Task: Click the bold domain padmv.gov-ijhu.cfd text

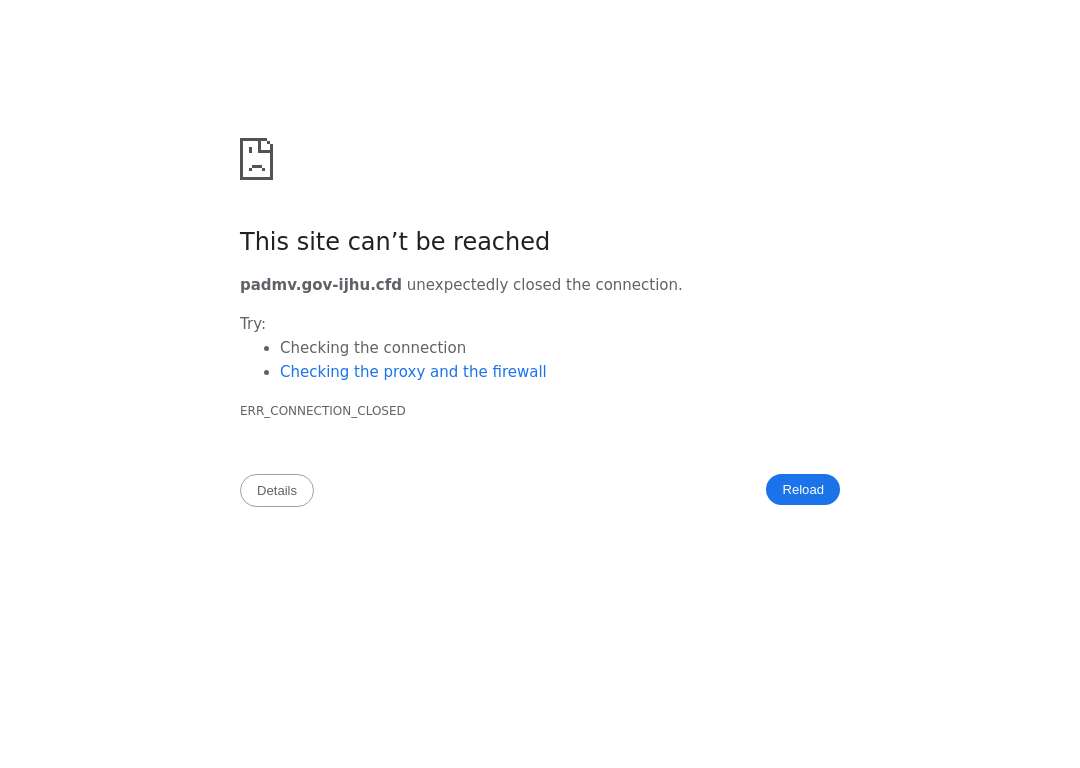Action: (x=320, y=285)
